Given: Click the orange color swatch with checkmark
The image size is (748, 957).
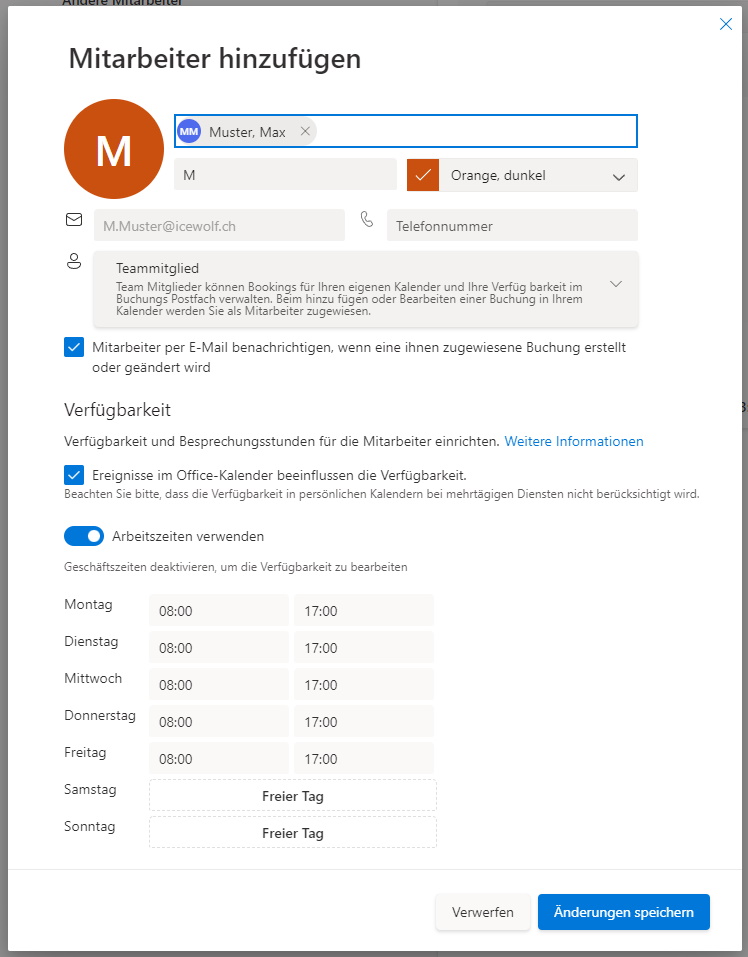Looking at the screenshot, I should point(423,175).
